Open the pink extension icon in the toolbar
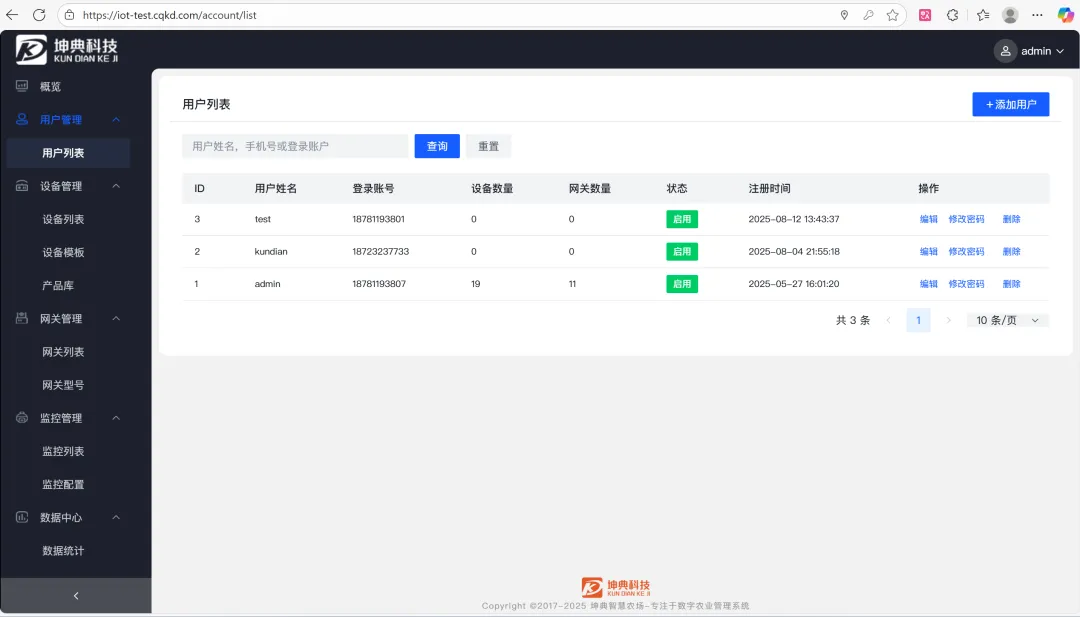This screenshot has width=1080, height=617. coord(925,14)
